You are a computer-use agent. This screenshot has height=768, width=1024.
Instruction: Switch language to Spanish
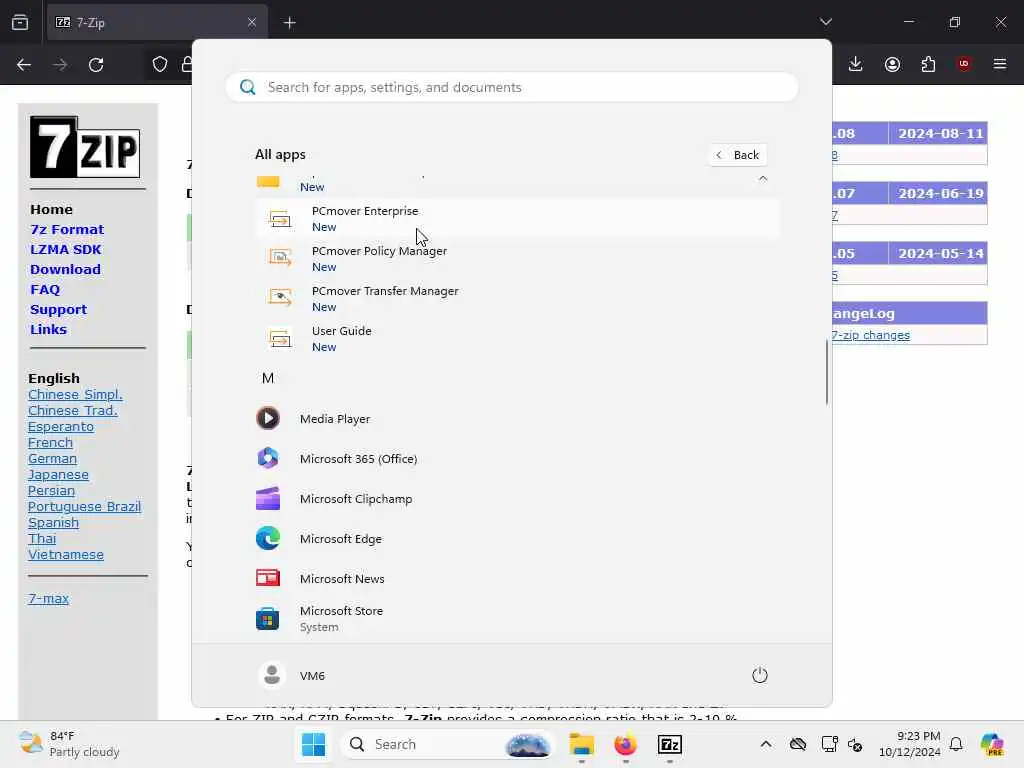[x=54, y=522]
